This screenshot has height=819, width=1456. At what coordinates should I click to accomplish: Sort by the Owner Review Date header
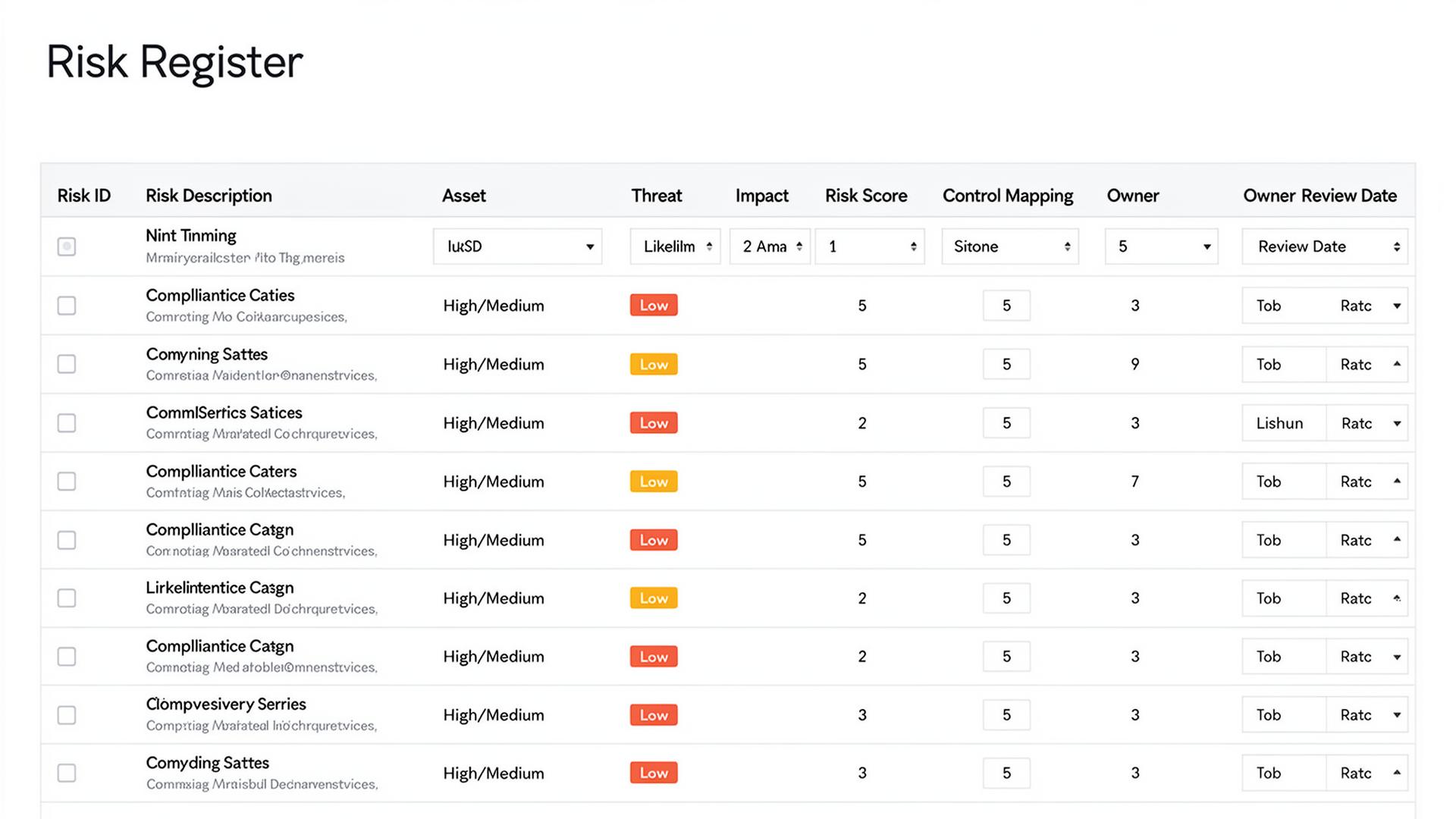pyautogui.click(x=1319, y=196)
